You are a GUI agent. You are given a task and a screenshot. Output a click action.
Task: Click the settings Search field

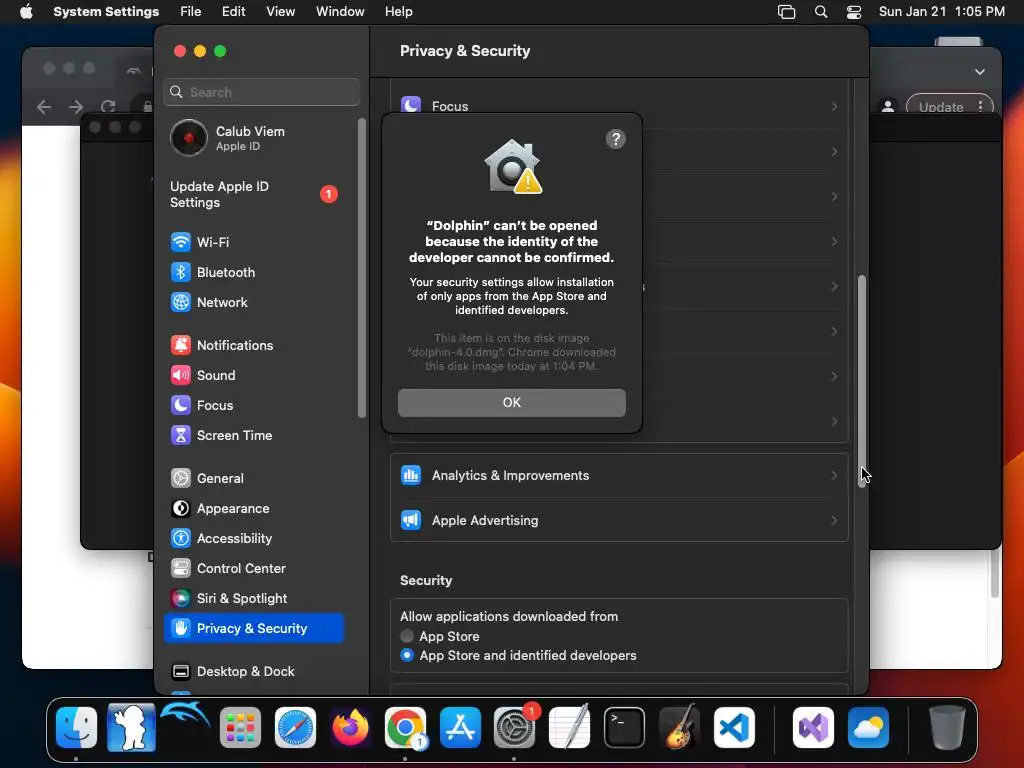click(x=261, y=92)
